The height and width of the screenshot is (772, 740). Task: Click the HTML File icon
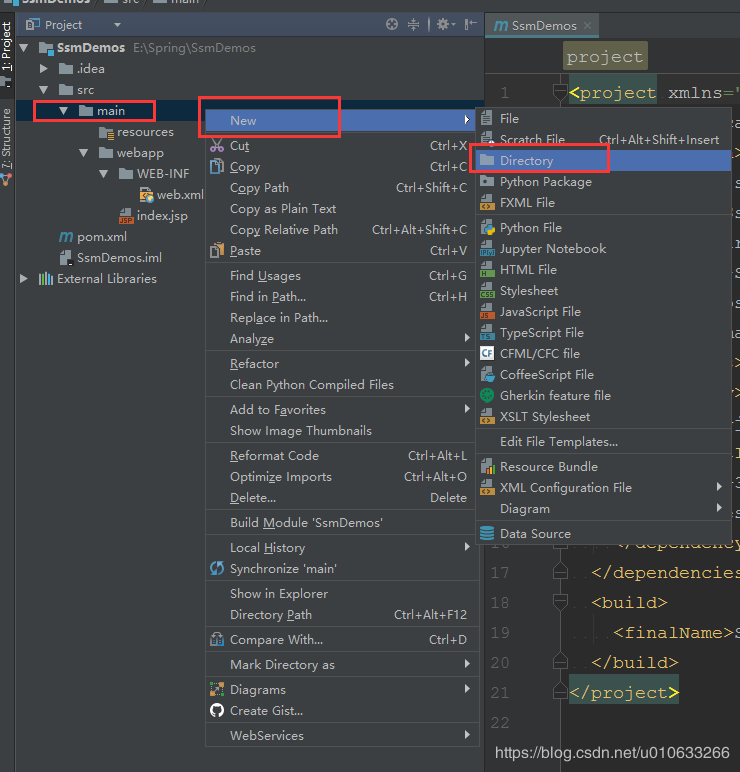487,270
